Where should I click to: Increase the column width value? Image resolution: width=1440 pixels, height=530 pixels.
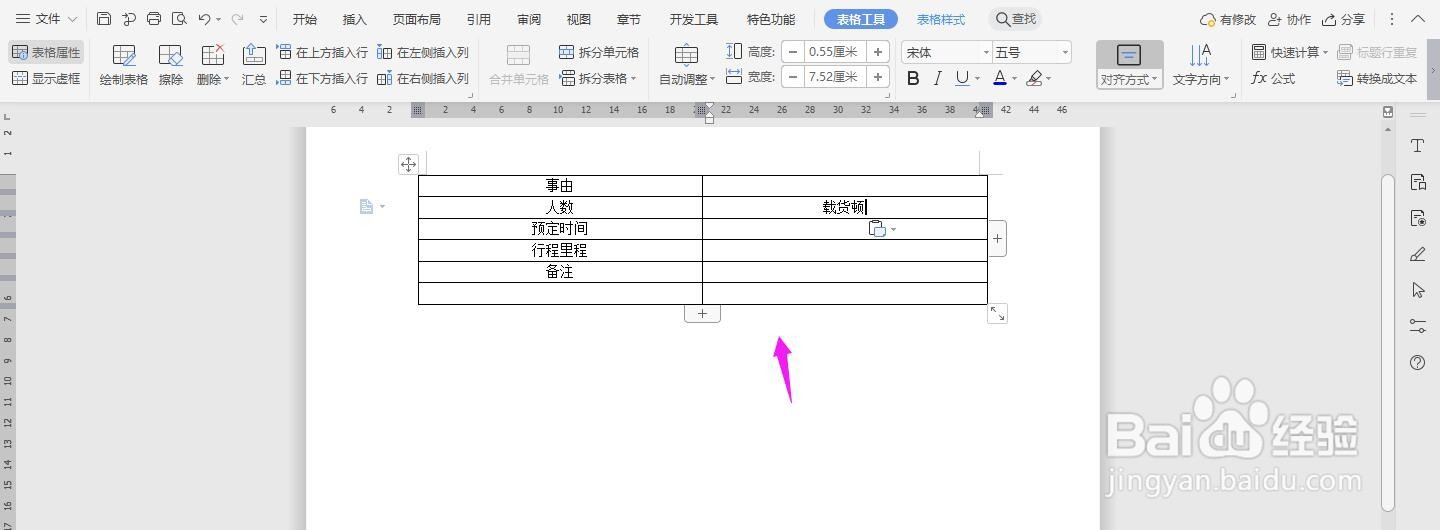878,77
